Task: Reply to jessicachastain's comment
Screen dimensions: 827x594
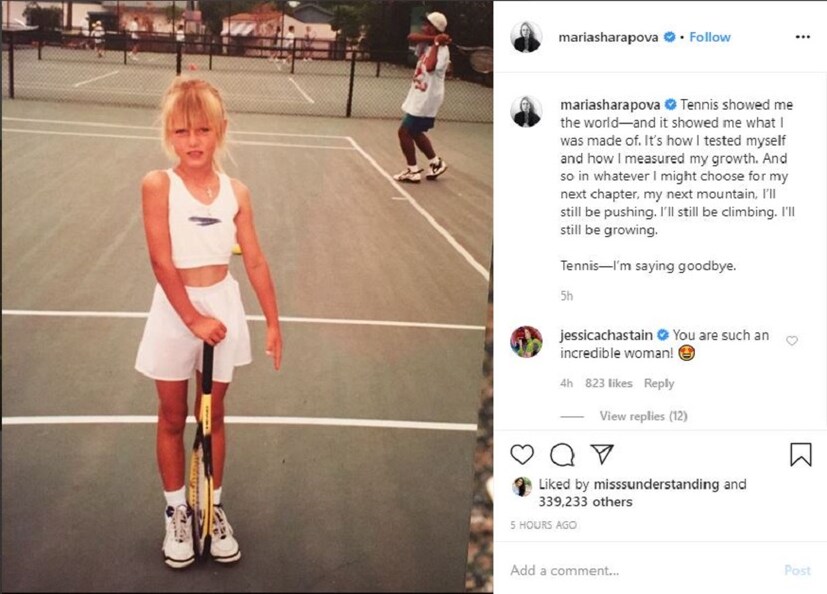Action: (x=659, y=384)
